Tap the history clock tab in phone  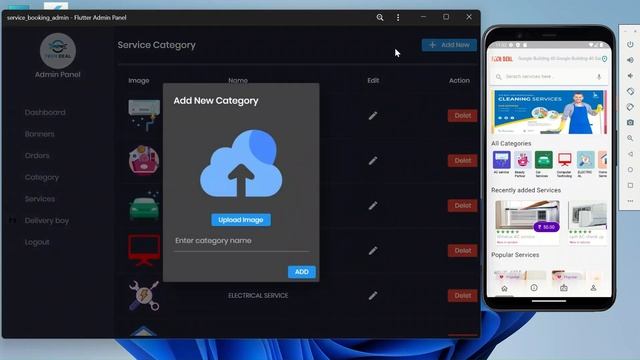click(534, 288)
